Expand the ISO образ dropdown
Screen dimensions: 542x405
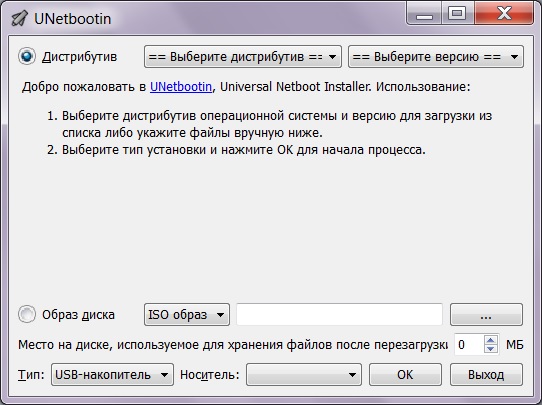tap(187, 314)
